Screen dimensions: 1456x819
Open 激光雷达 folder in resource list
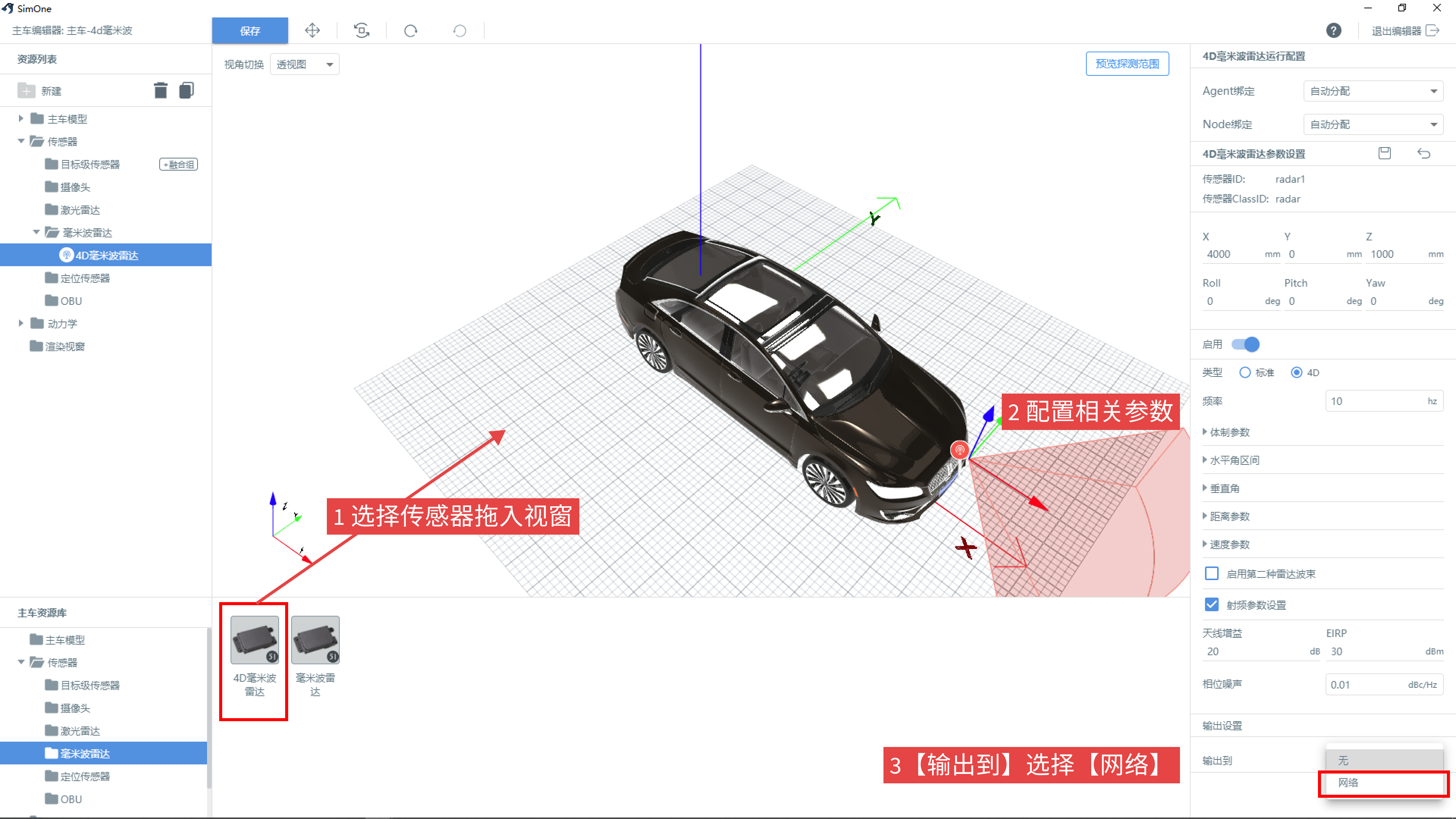click(x=73, y=210)
